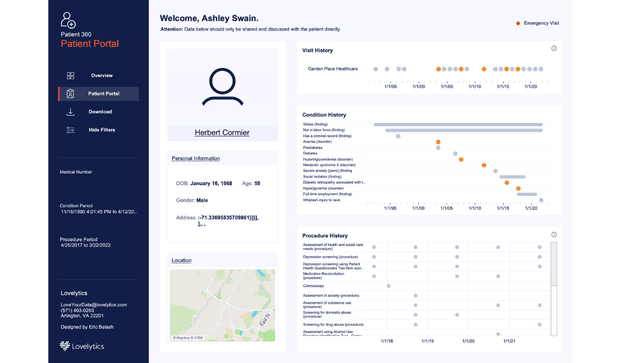Click the Not in labor force bar

click(x=464, y=130)
